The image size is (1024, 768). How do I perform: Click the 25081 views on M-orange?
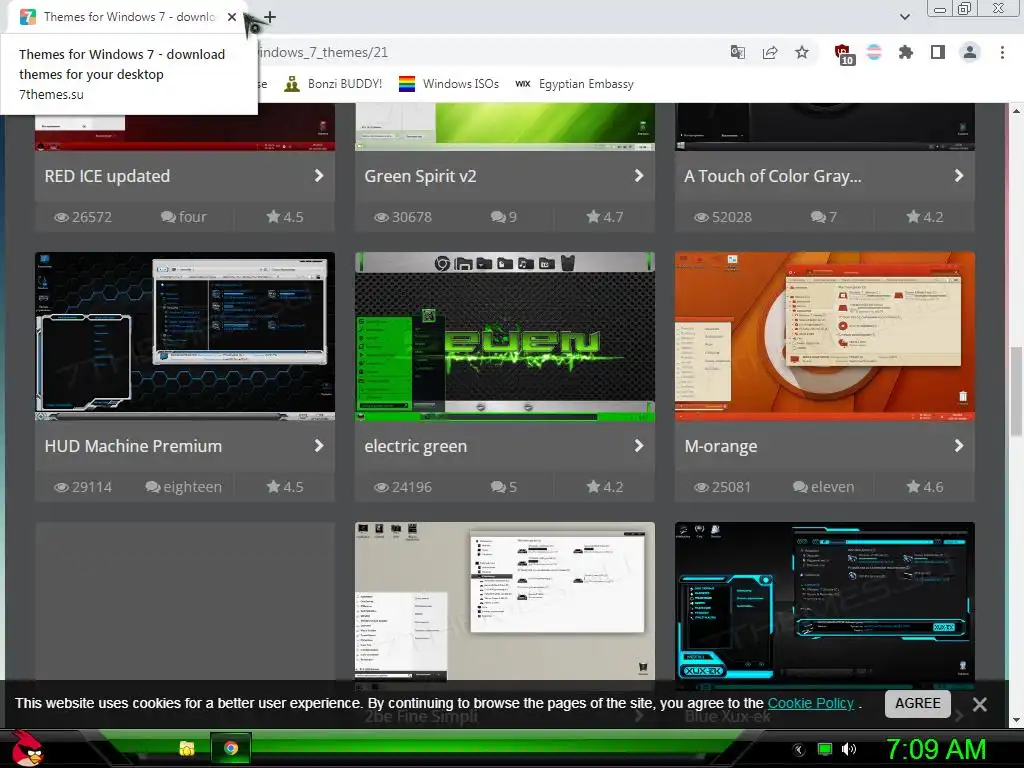point(723,487)
